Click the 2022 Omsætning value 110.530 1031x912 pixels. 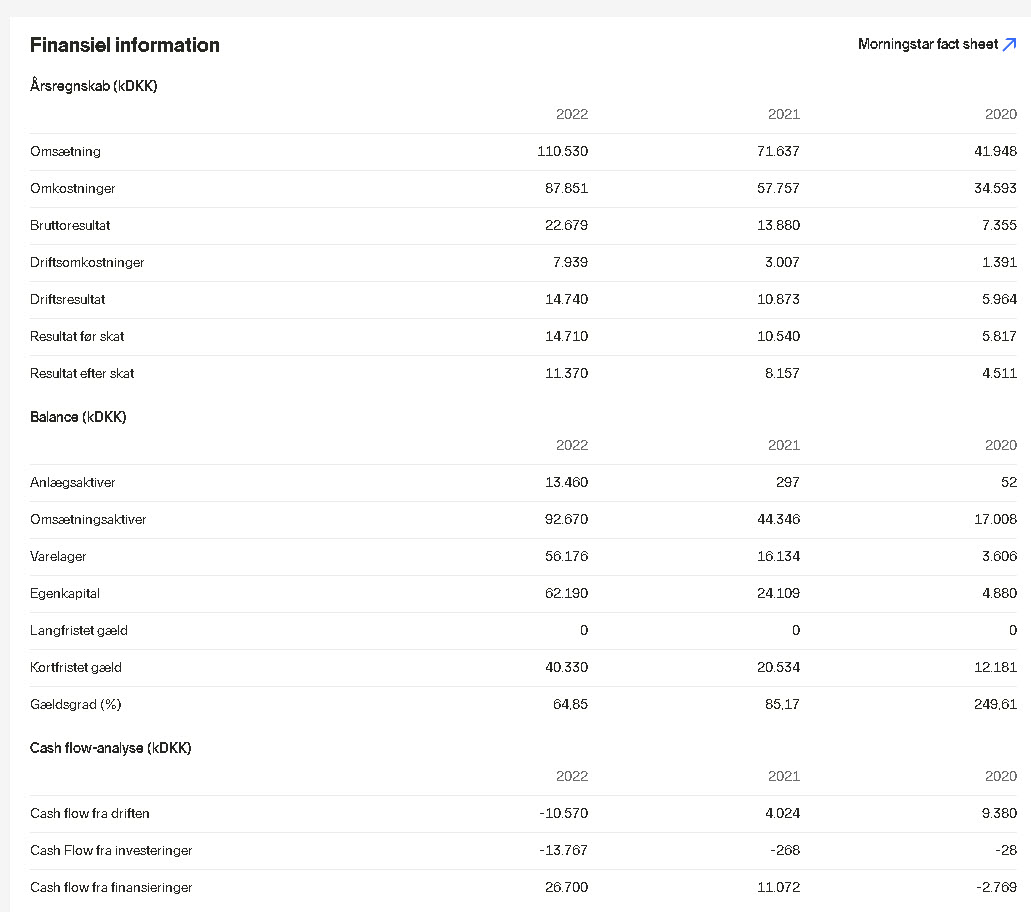coord(562,151)
